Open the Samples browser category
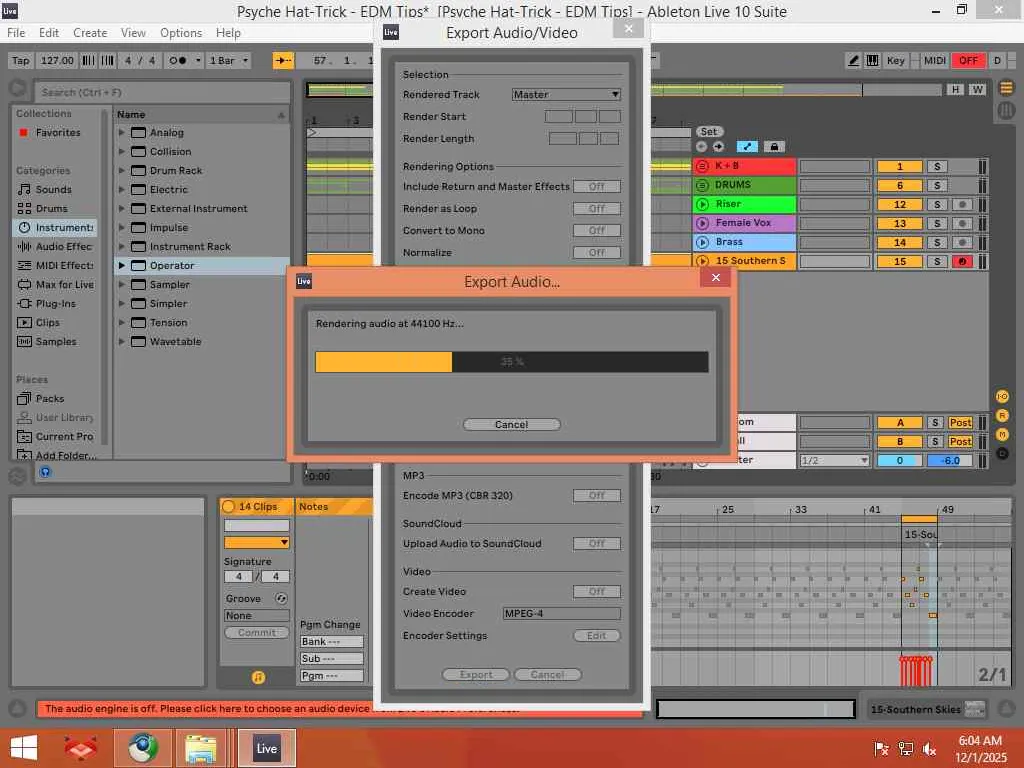This screenshot has width=1024, height=768. click(x=56, y=341)
